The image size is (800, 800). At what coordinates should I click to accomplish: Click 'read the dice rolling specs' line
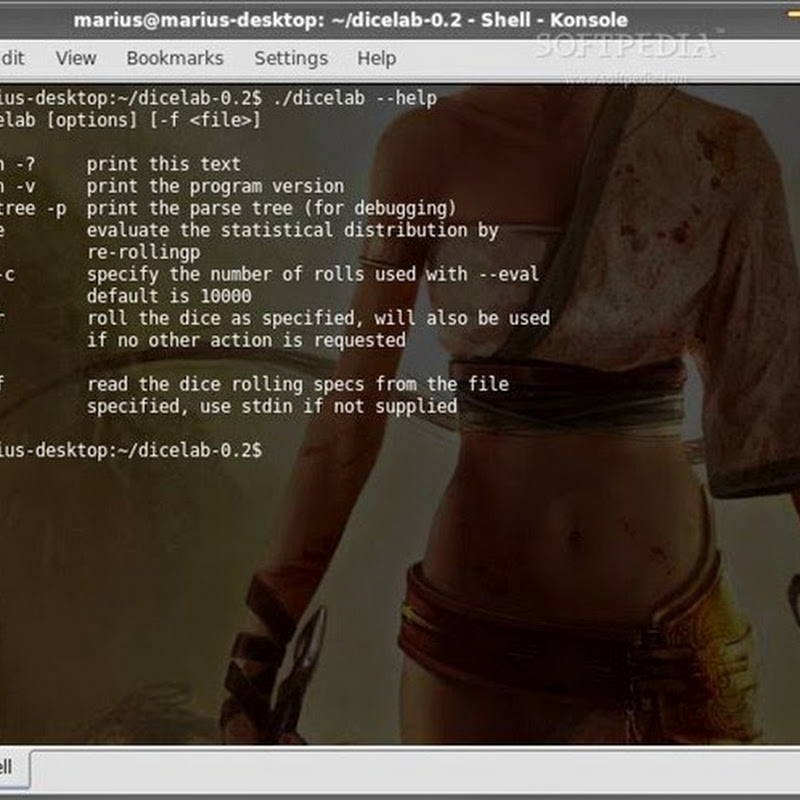pos(297,384)
